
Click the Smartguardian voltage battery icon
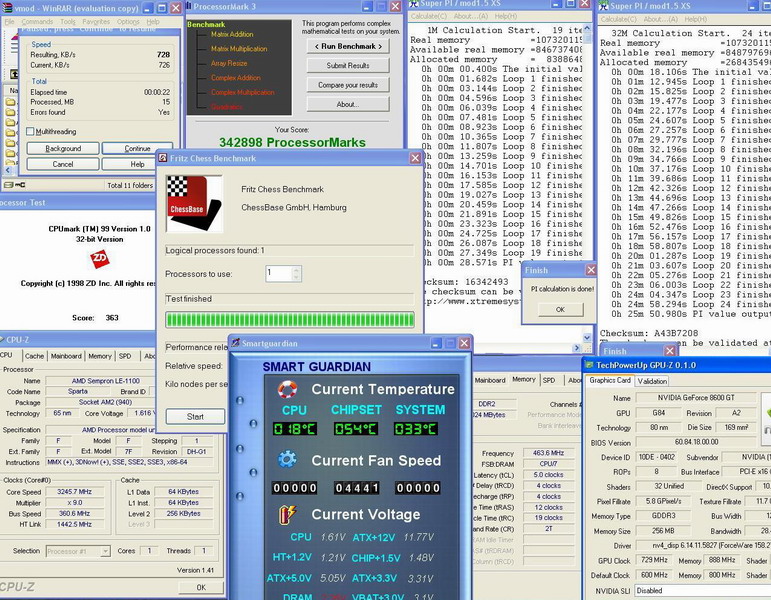click(x=287, y=514)
